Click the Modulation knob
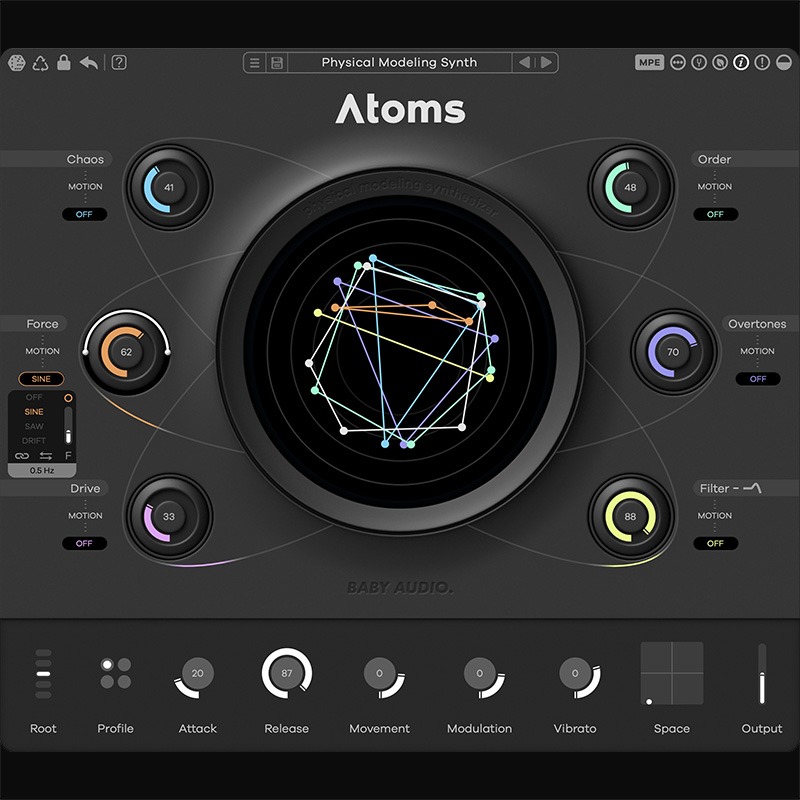 coord(480,673)
